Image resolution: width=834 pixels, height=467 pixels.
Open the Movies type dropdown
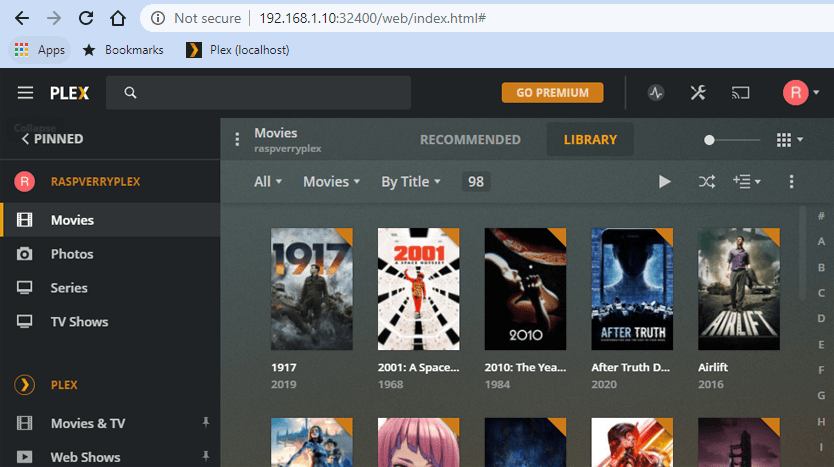(x=331, y=182)
